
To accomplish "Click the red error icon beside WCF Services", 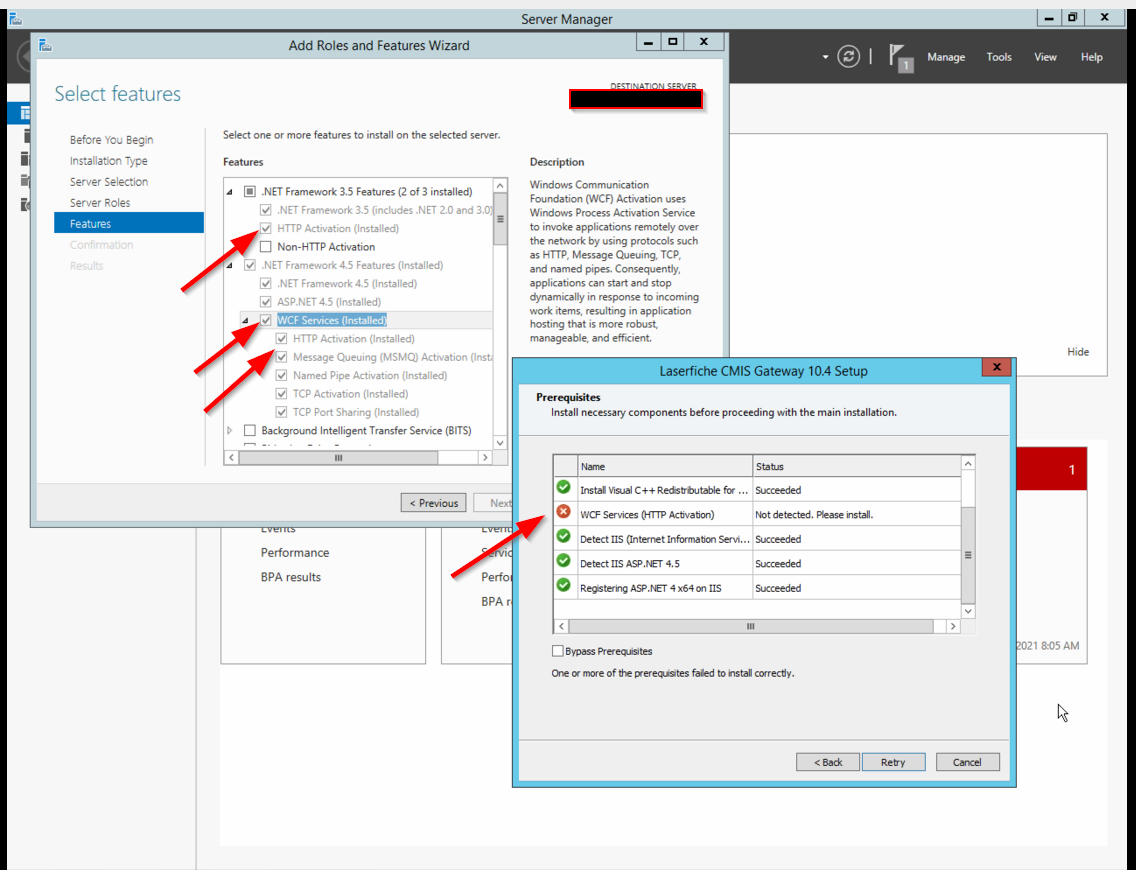I will 564,513.
